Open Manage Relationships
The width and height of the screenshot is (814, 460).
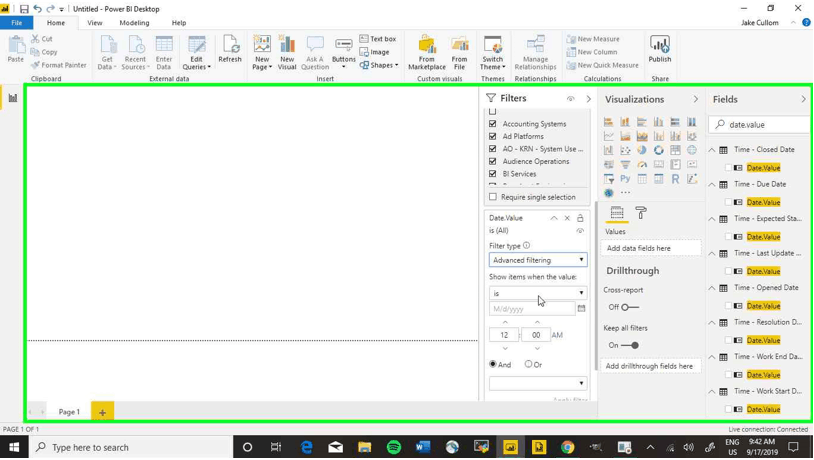(x=535, y=52)
